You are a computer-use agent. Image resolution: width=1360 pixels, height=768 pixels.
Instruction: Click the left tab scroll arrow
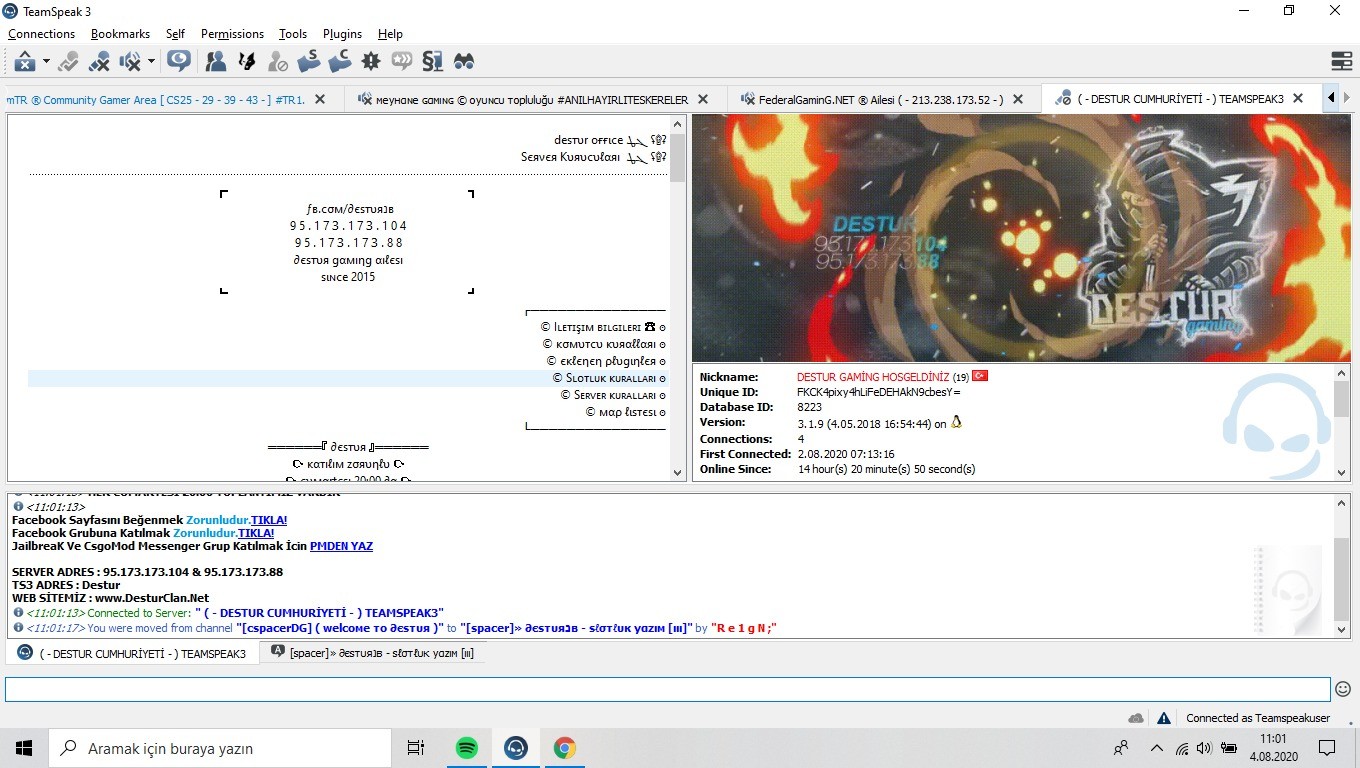pos(1331,99)
